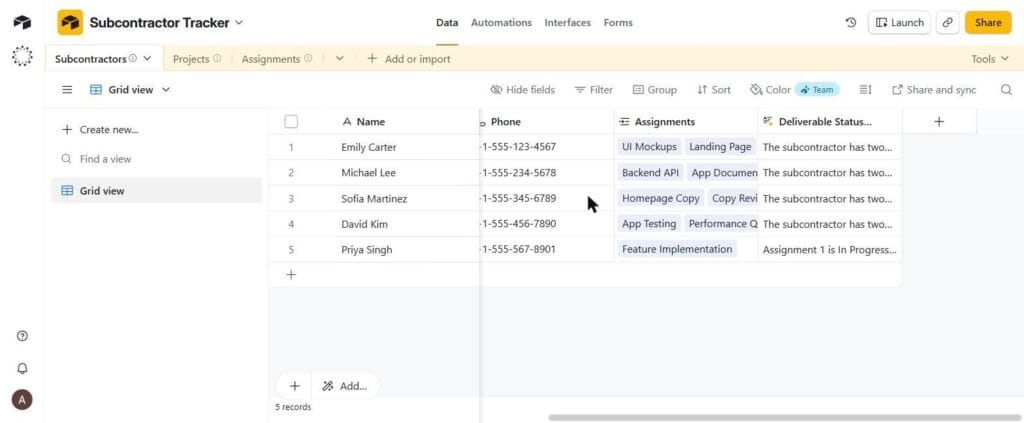Click the Phone column header
This screenshot has width=1024, height=423.
pos(547,121)
